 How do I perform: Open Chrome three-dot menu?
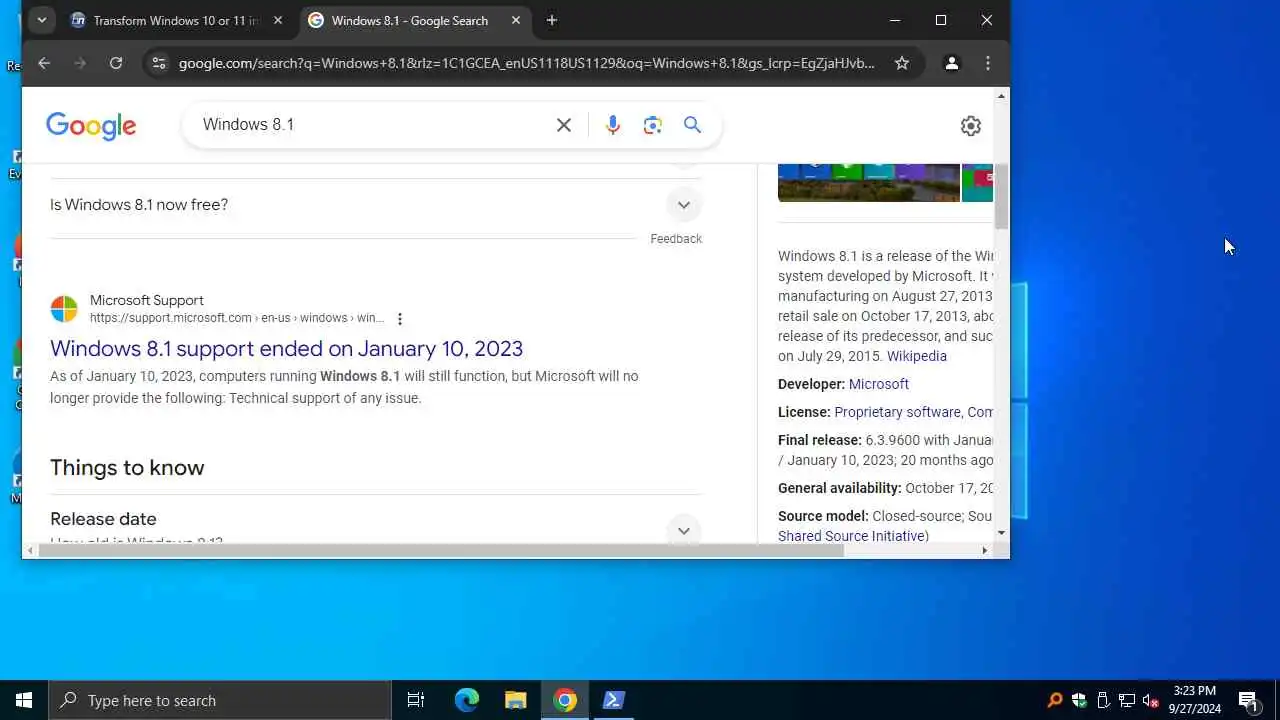point(988,63)
